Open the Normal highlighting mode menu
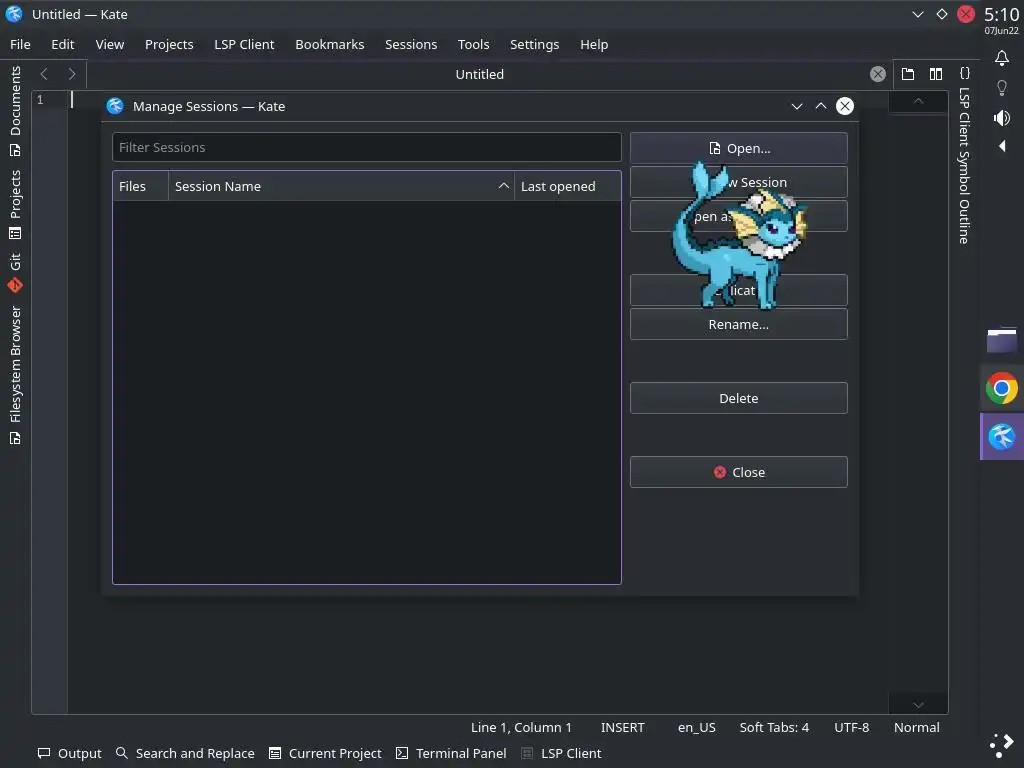The image size is (1024, 768). pyautogui.click(x=917, y=727)
